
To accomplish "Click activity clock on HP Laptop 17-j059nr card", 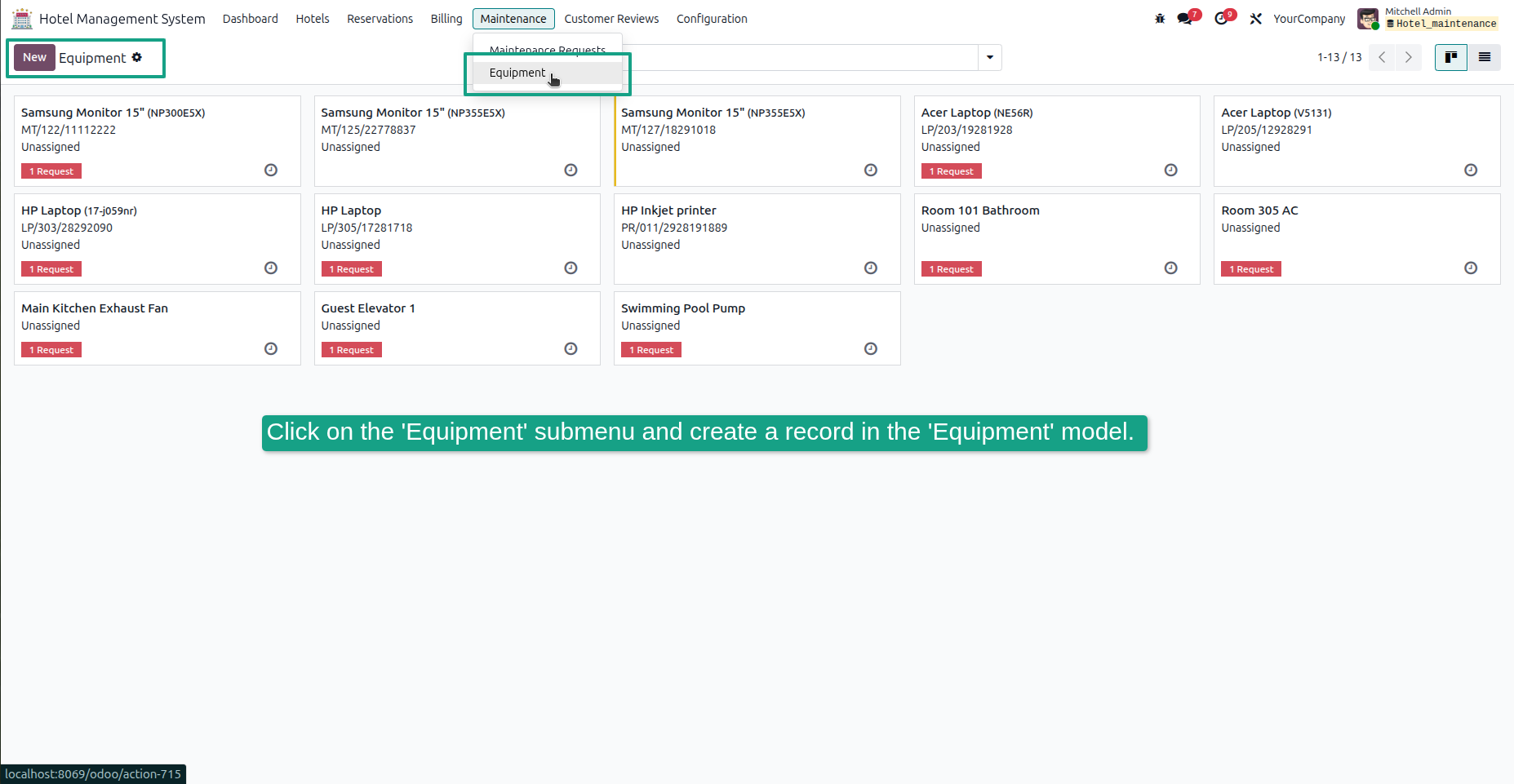I will tap(271, 268).
